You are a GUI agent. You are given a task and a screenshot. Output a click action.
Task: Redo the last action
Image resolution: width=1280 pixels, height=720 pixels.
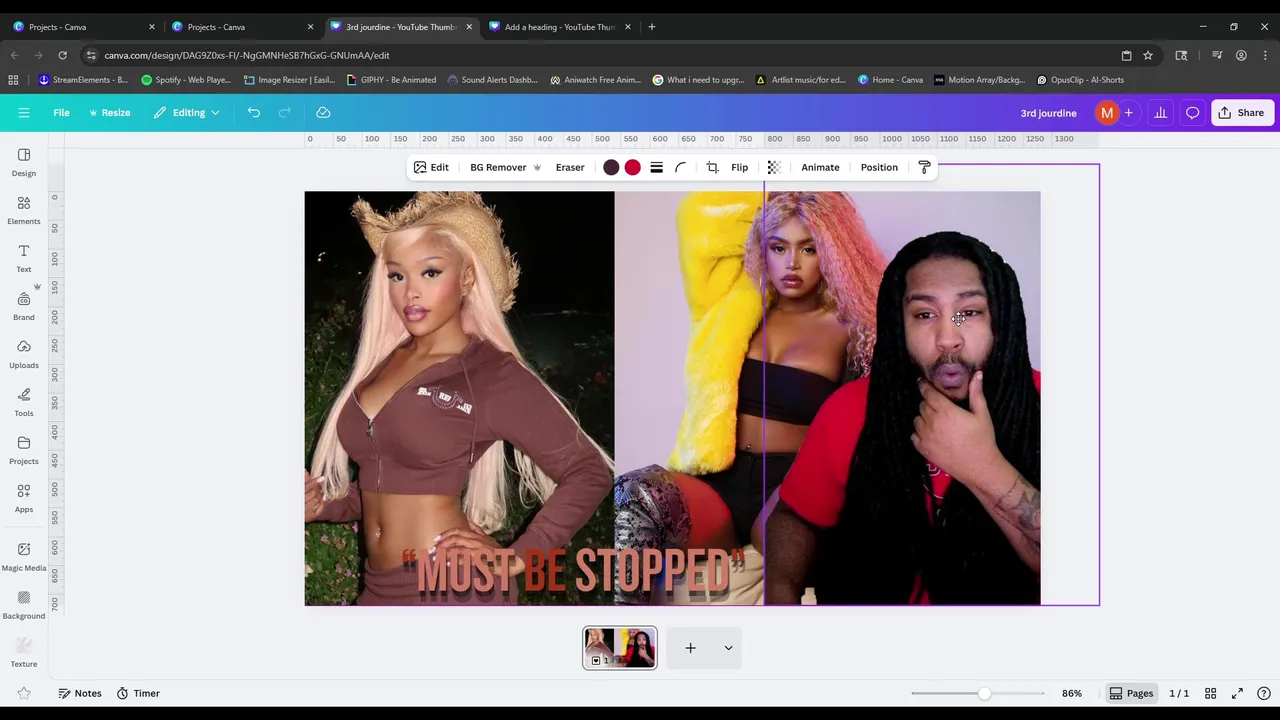click(x=285, y=113)
